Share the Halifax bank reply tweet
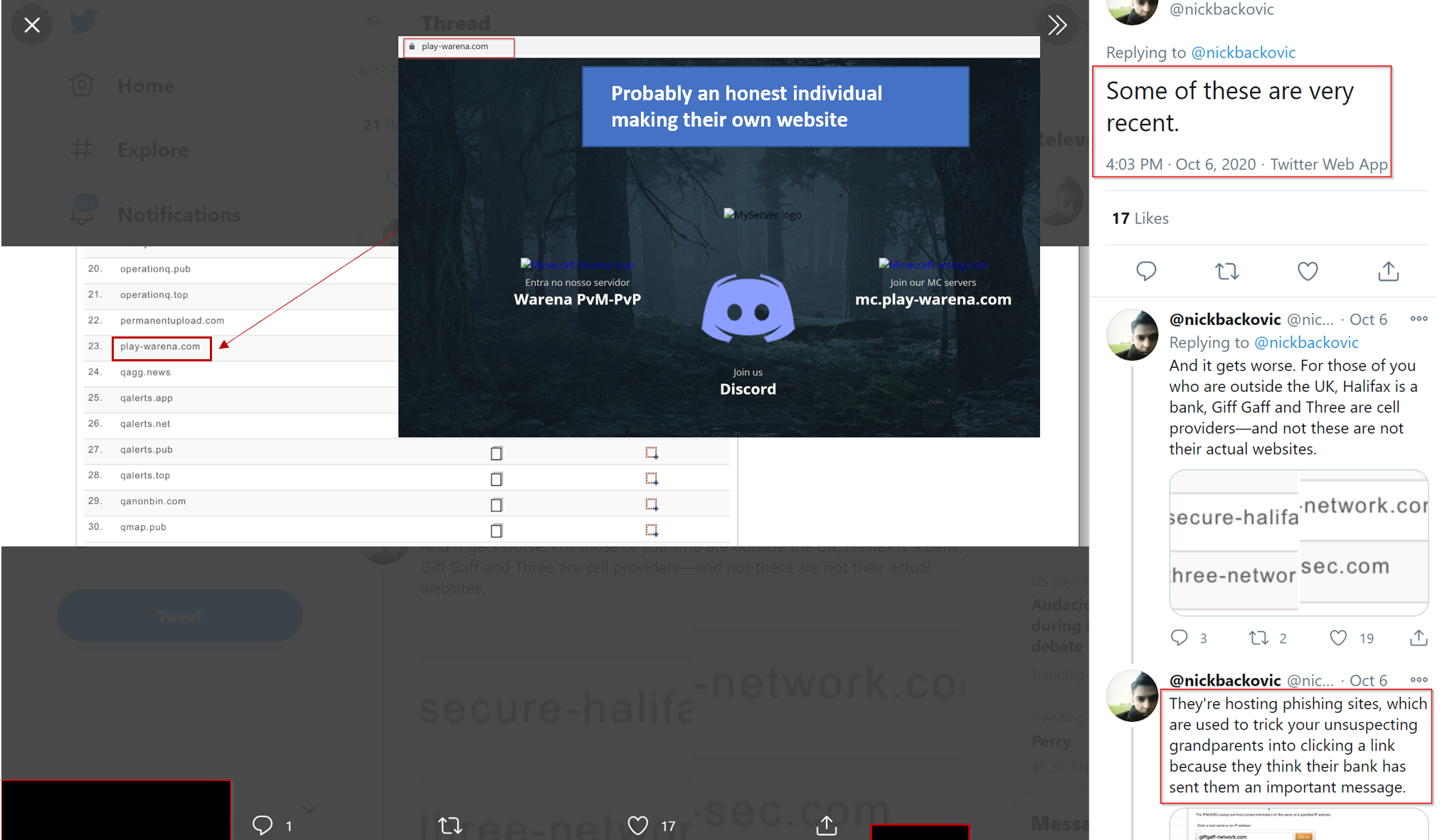The width and height of the screenshot is (1452, 840). point(1418,637)
